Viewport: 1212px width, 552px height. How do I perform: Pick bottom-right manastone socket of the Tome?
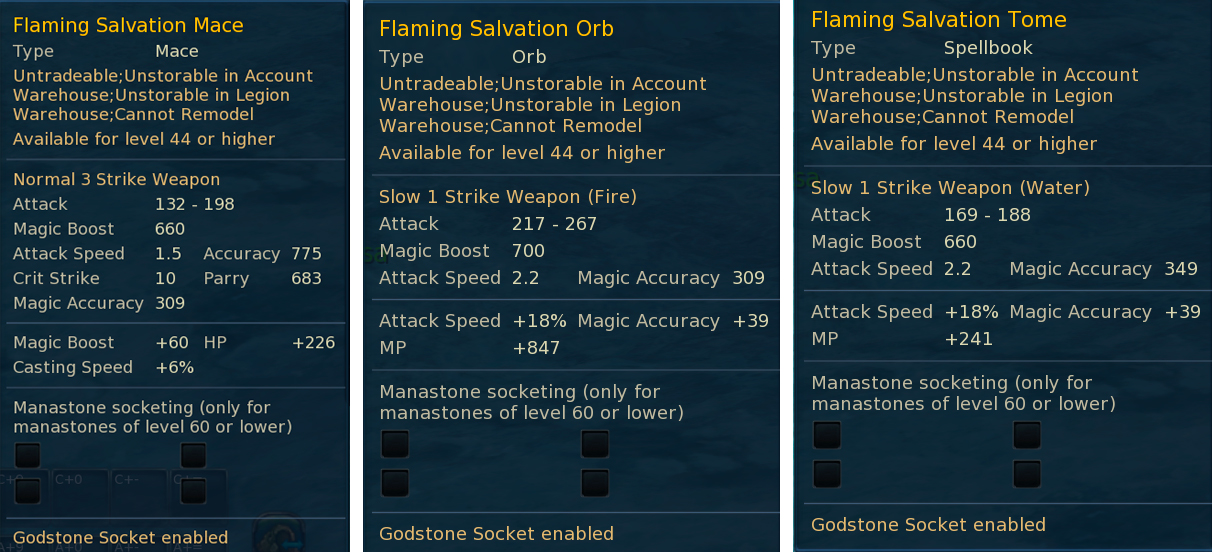coord(1027,473)
